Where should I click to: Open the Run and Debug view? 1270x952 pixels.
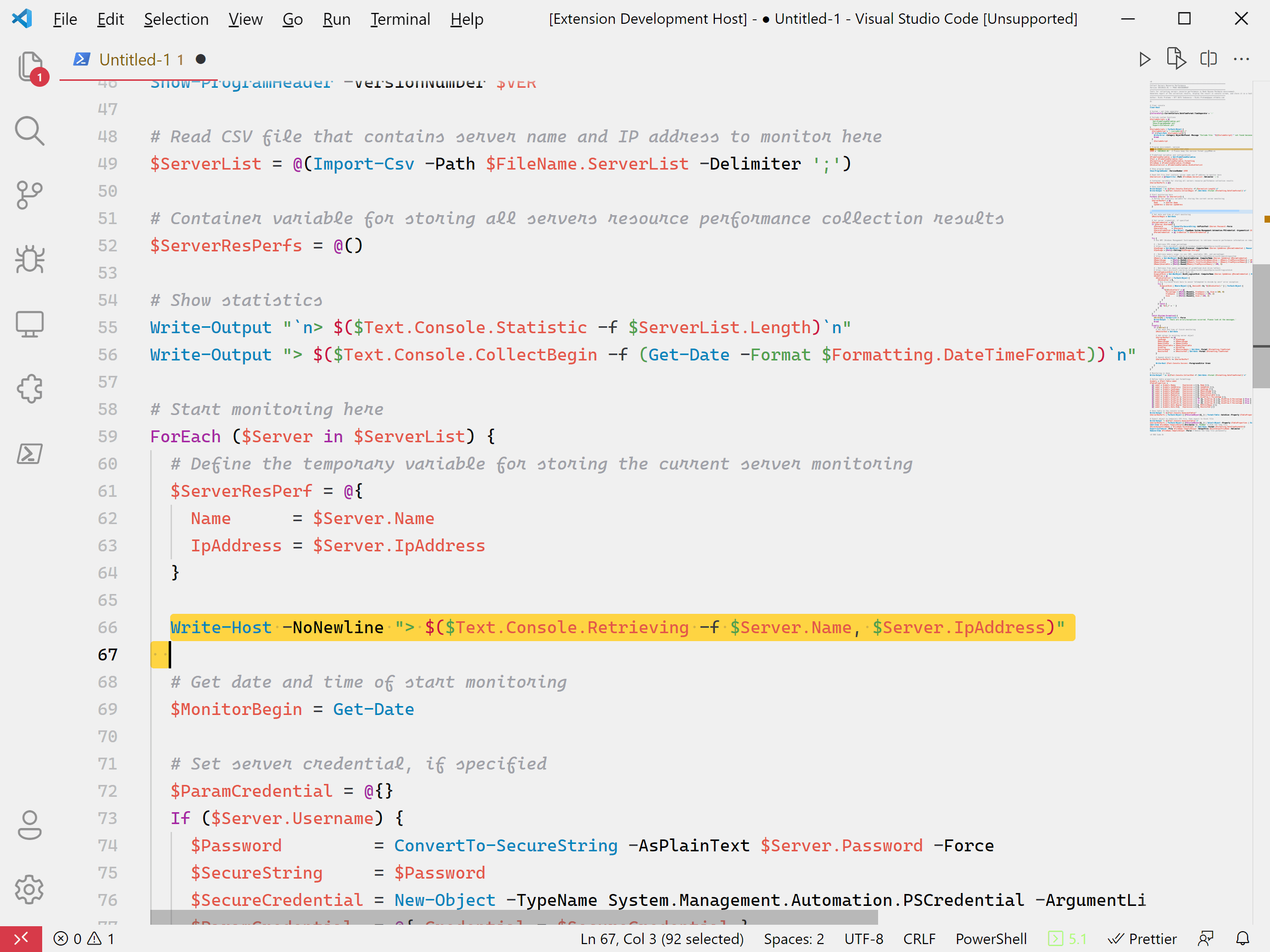(30, 259)
